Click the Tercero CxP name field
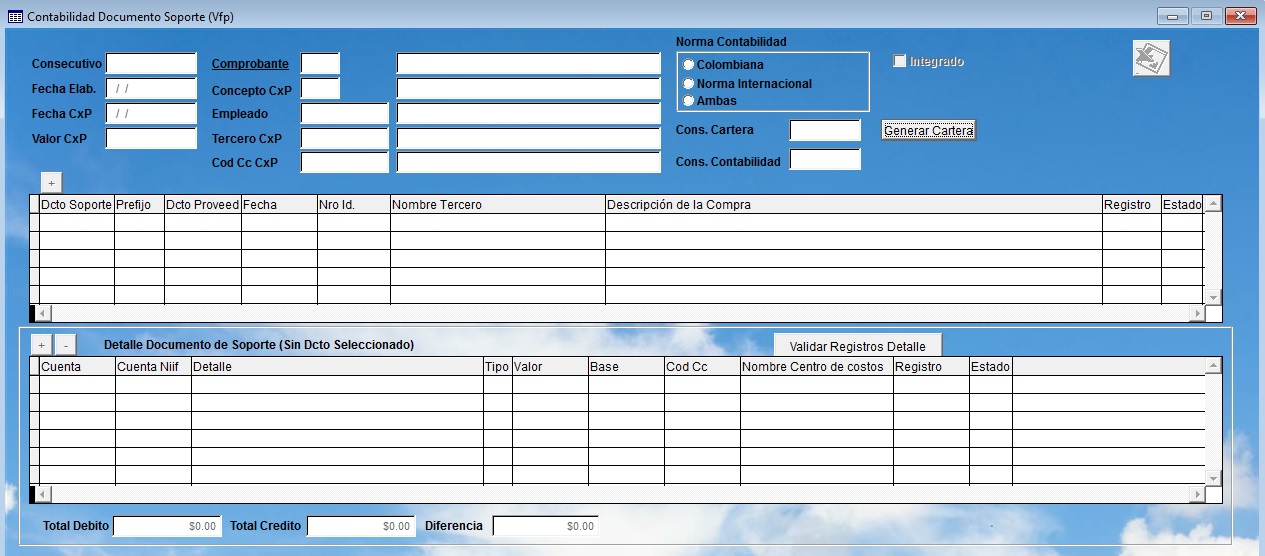Image resolution: width=1265 pixels, height=556 pixels. pyautogui.click(x=529, y=138)
